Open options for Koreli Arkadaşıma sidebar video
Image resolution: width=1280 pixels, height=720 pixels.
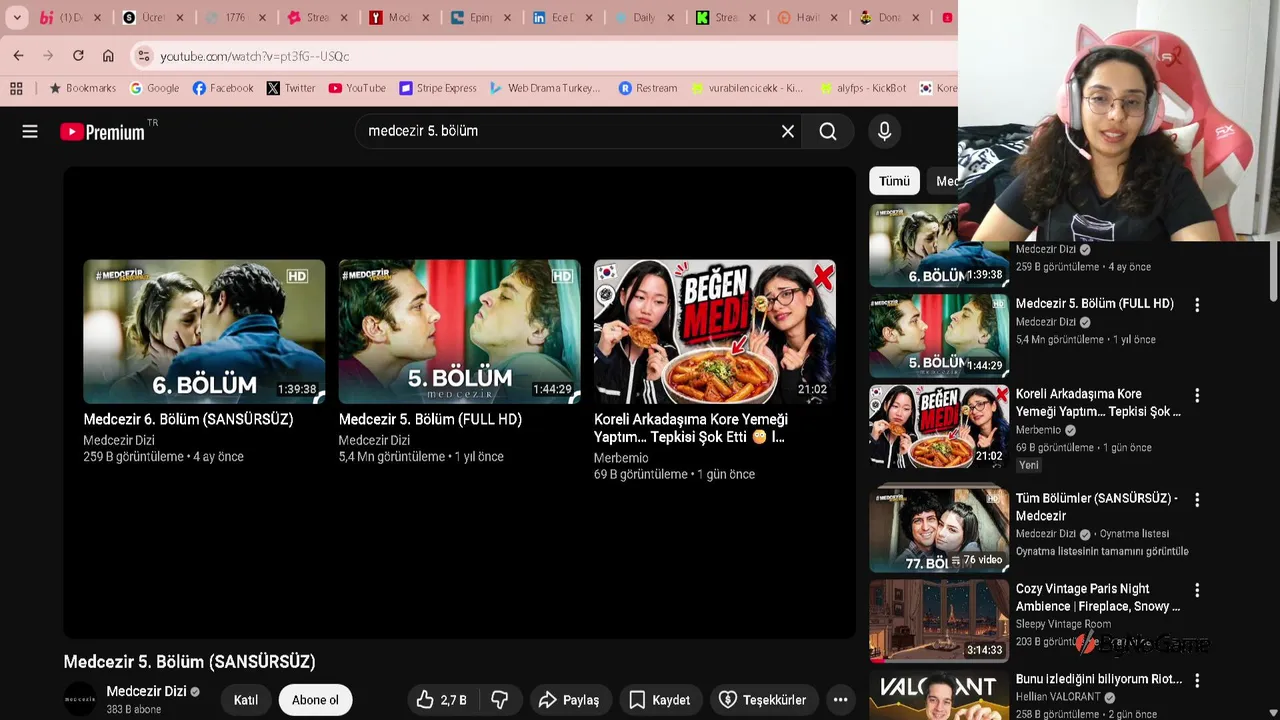point(1197,396)
